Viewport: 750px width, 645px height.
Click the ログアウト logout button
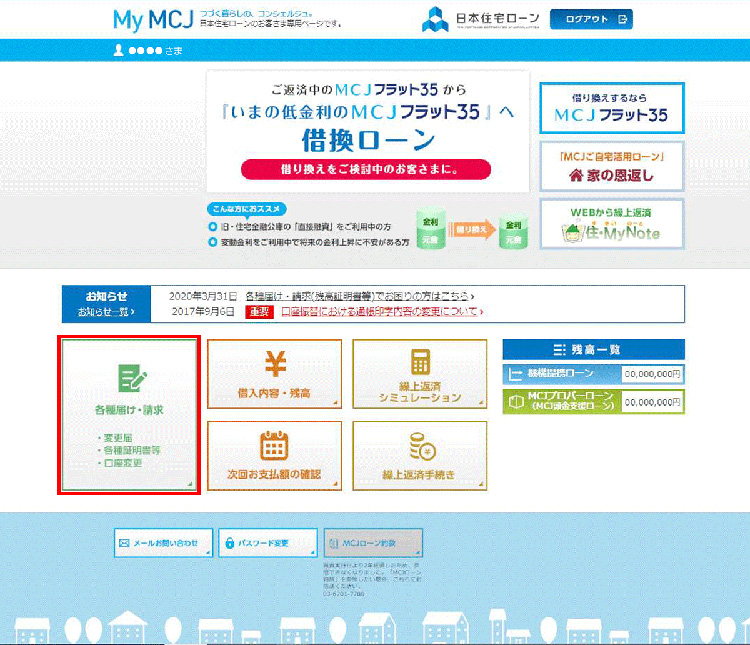591,19
